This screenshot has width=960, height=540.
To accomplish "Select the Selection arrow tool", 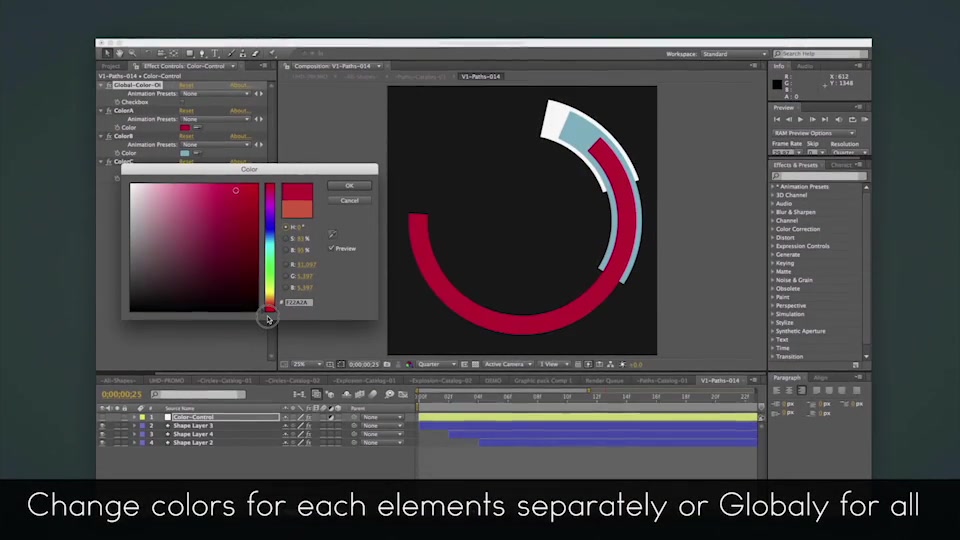I will pos(107,54).
